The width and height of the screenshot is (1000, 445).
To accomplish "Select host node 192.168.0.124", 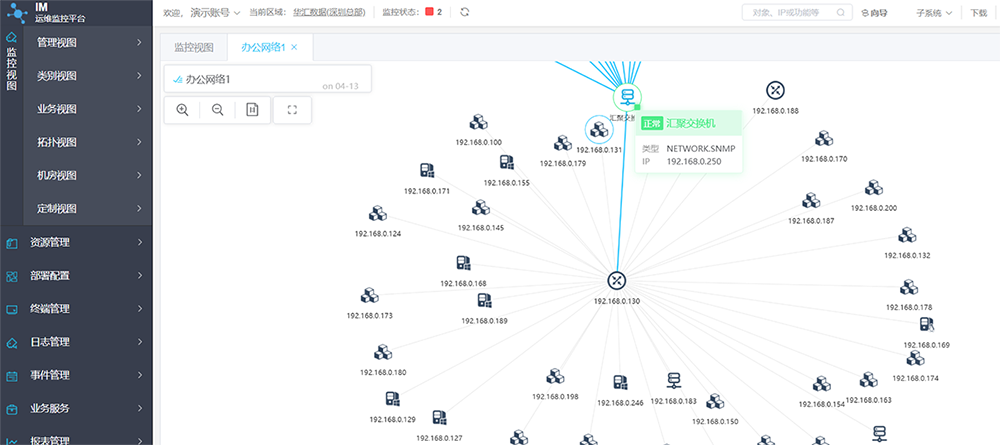I will point(378,214).
